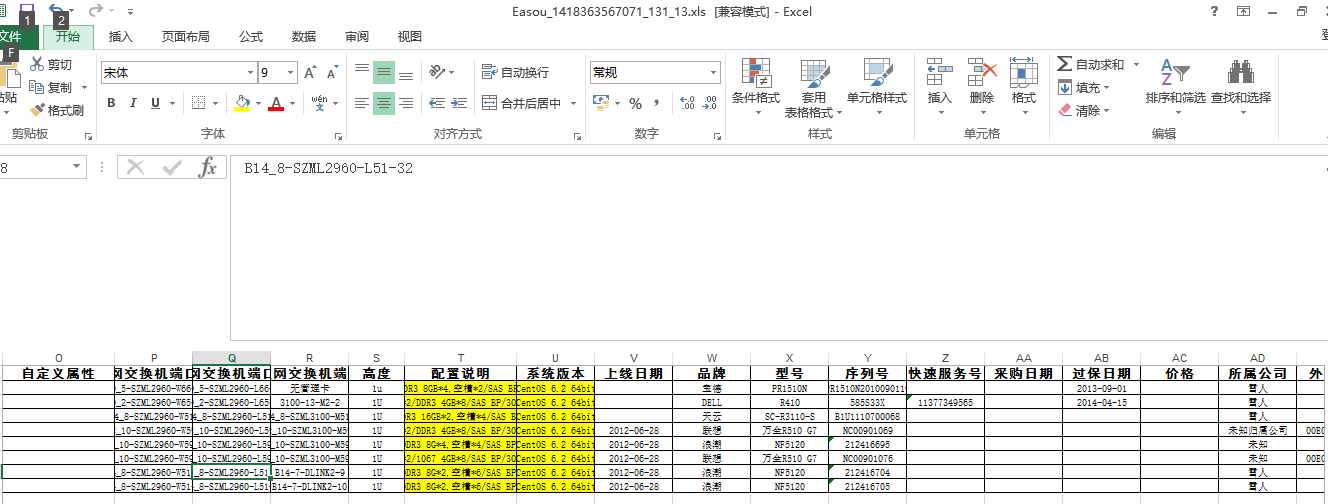Click the Increase Indent icon
This screenshot has height=504, width=1328.
(x=459, y=103)
